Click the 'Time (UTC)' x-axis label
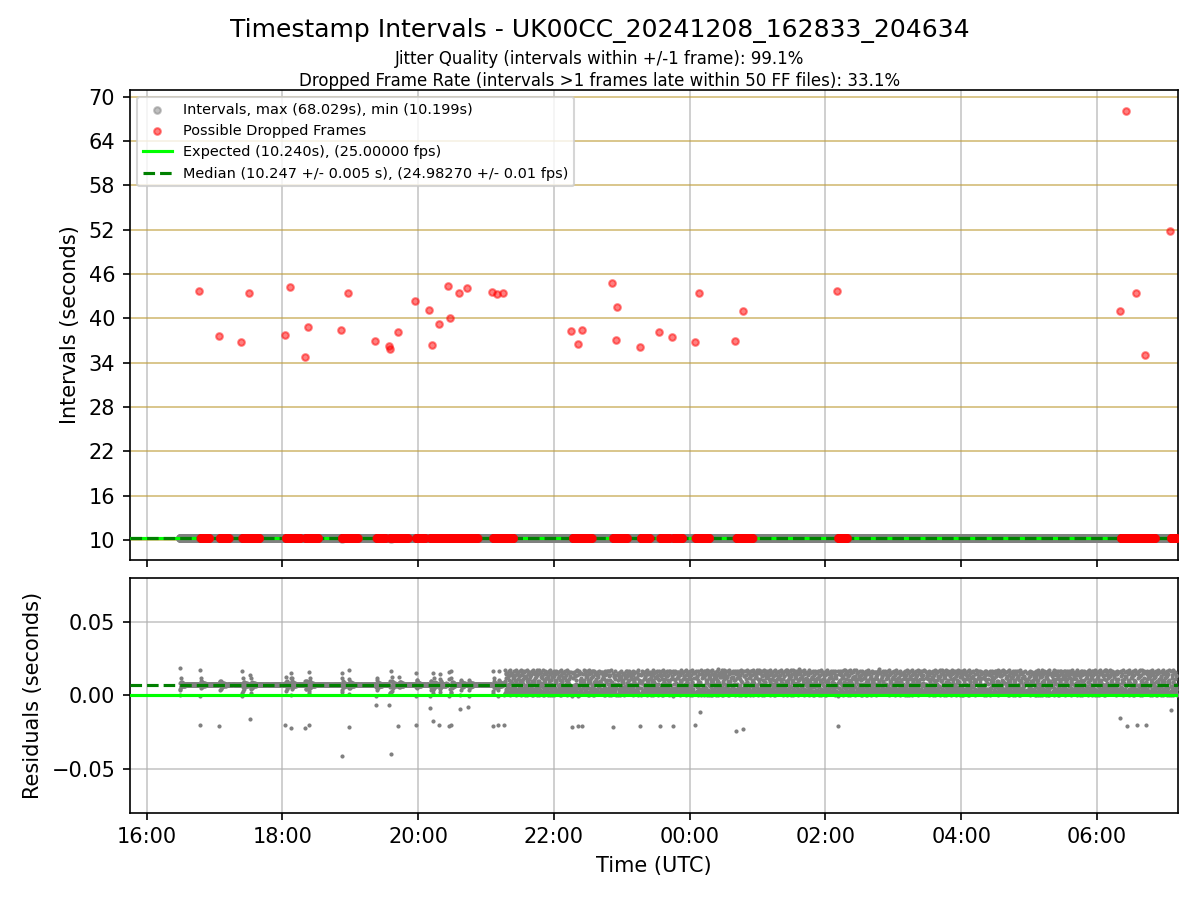The image size is (1200, 900). (653, 865)
